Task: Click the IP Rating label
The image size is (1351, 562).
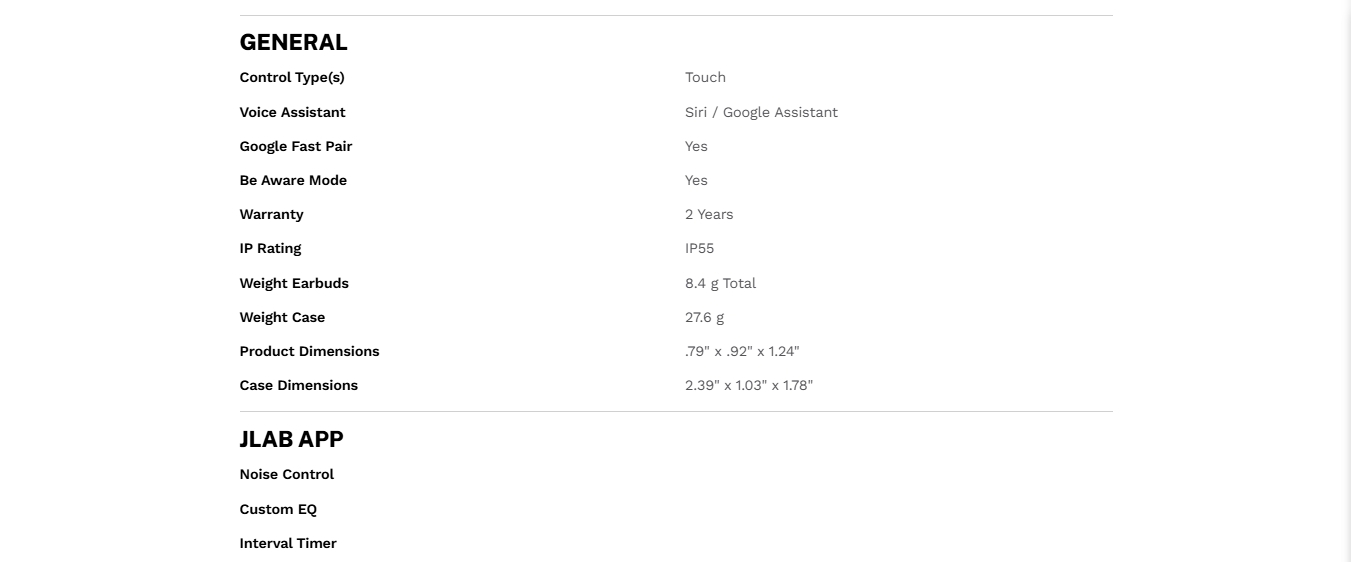Action: click(x=270, y=248)
